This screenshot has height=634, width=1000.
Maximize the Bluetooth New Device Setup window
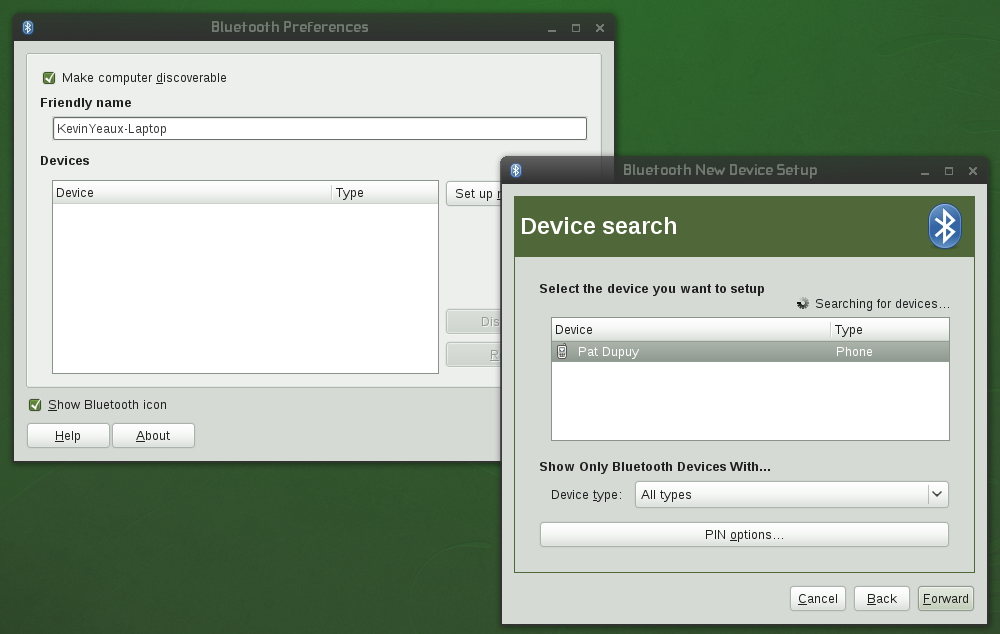point(949,171)
